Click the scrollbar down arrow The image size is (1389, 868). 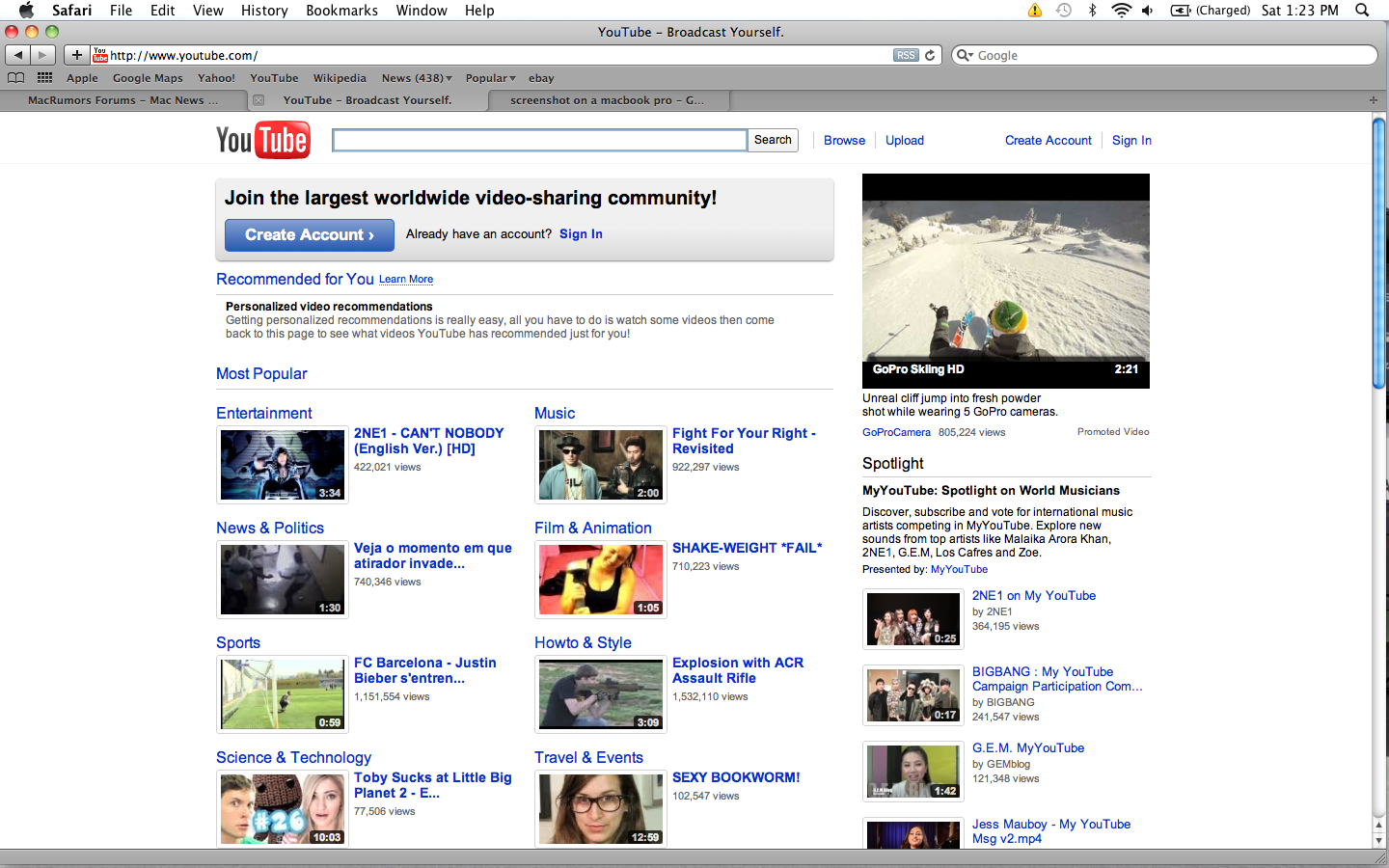[x=1378, y=841]
